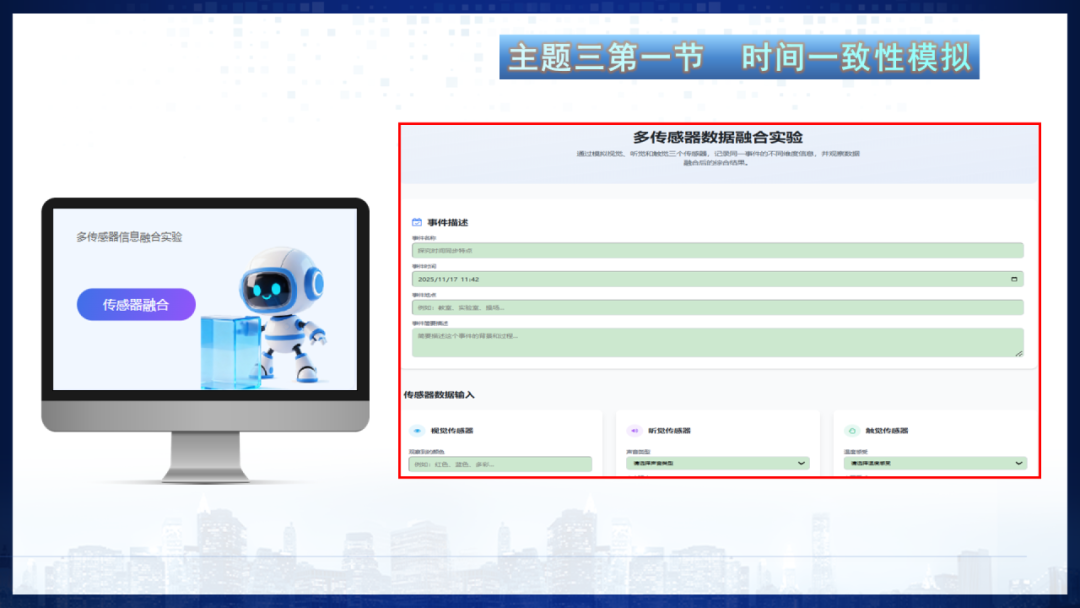Click the banner title 时间一致性模拟

click(x=853, y=57)
